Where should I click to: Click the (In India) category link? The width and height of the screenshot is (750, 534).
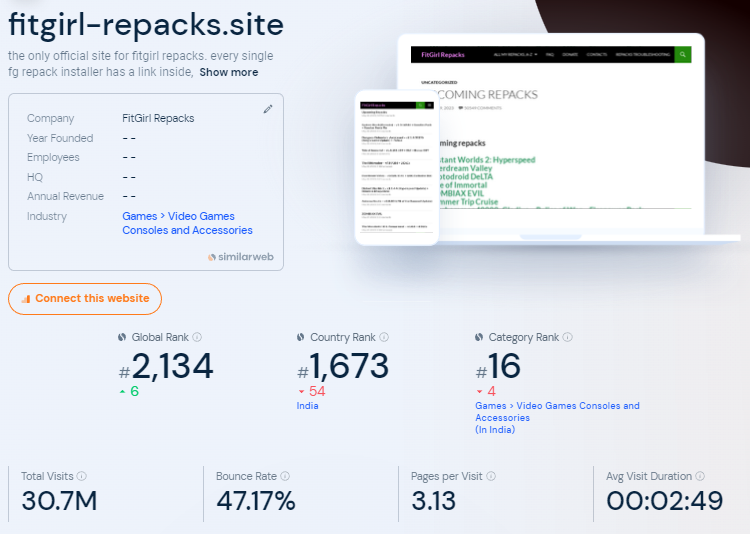point(495,430)
